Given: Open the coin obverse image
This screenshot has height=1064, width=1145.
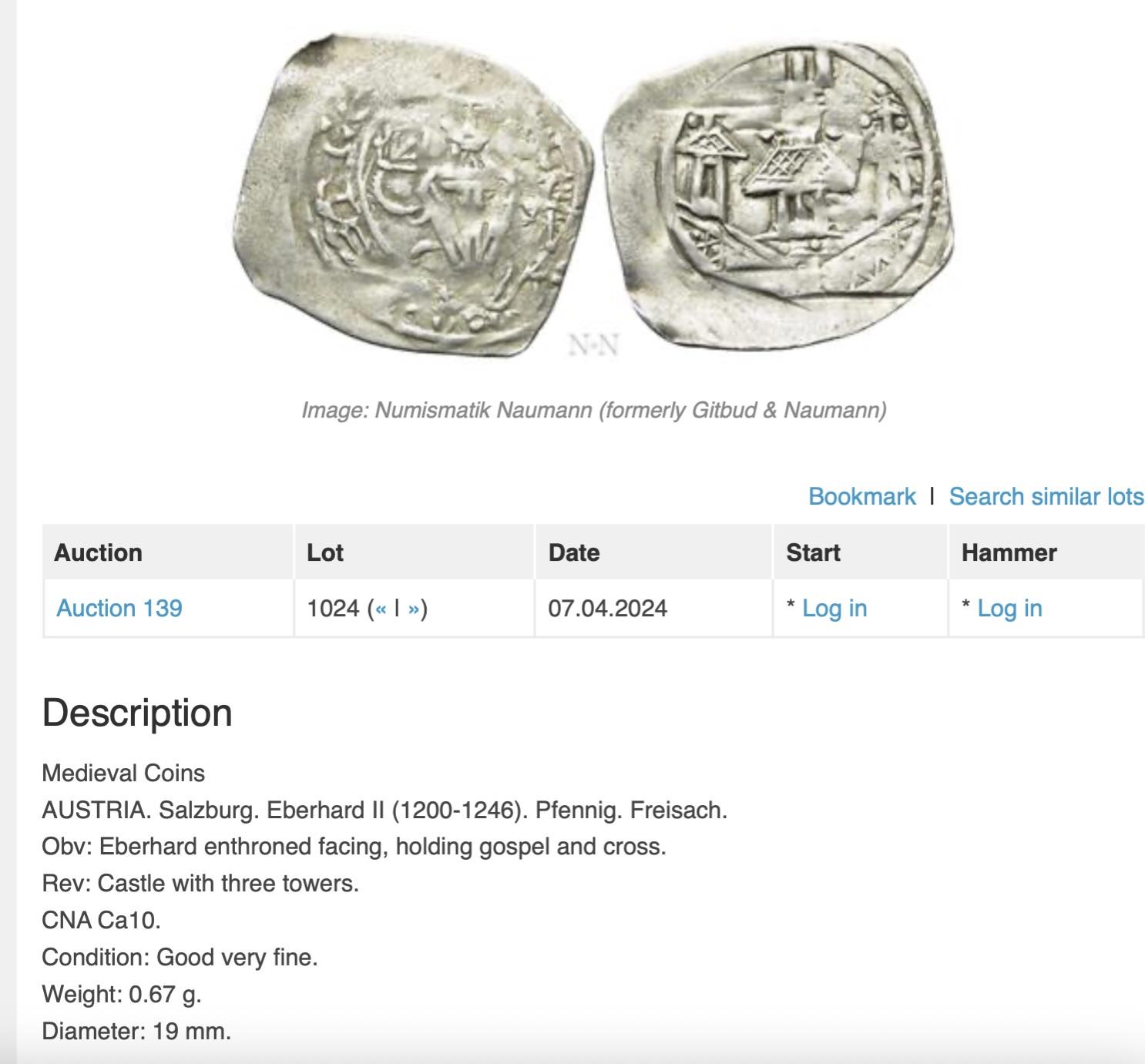Looking at the screenshot, I should pyautogui.click(x=415, y=196).
